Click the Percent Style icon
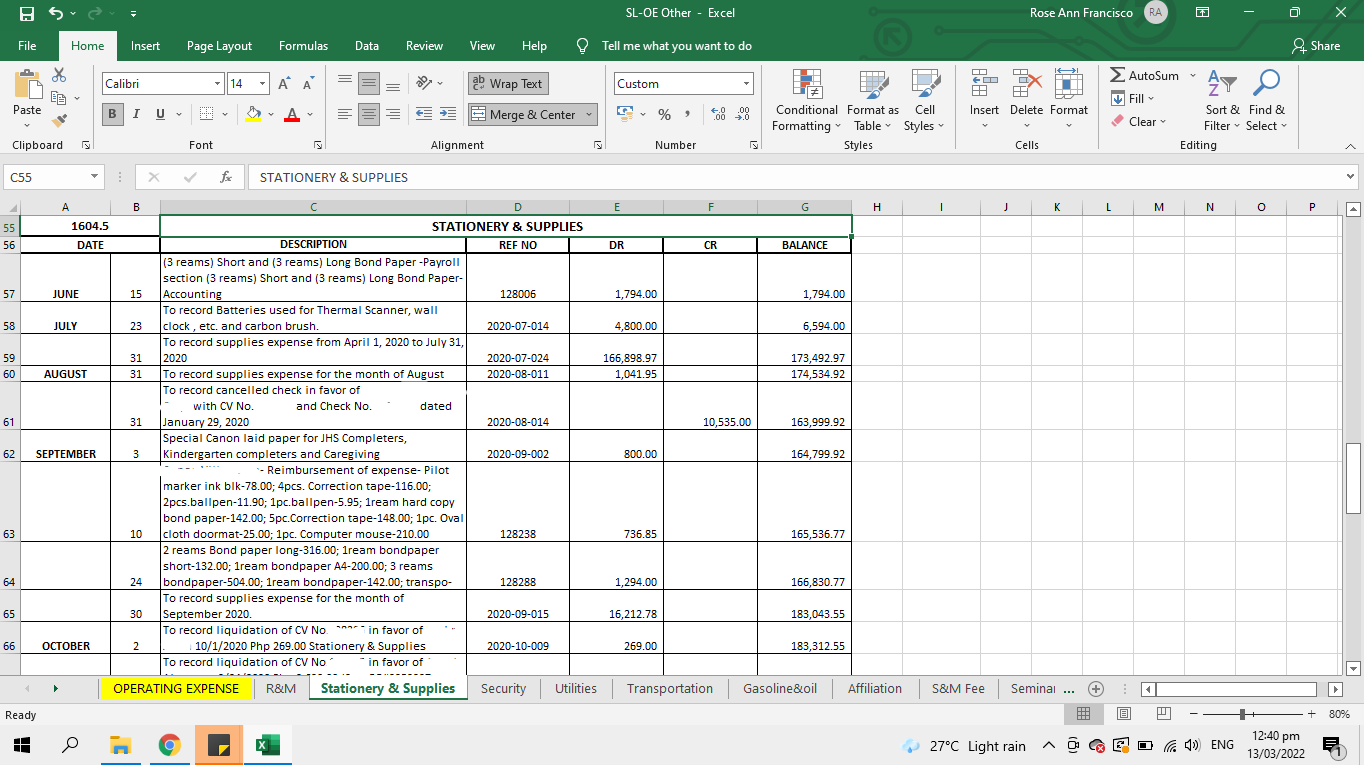This screenshot has height=765, width=1364. [664, 115]
